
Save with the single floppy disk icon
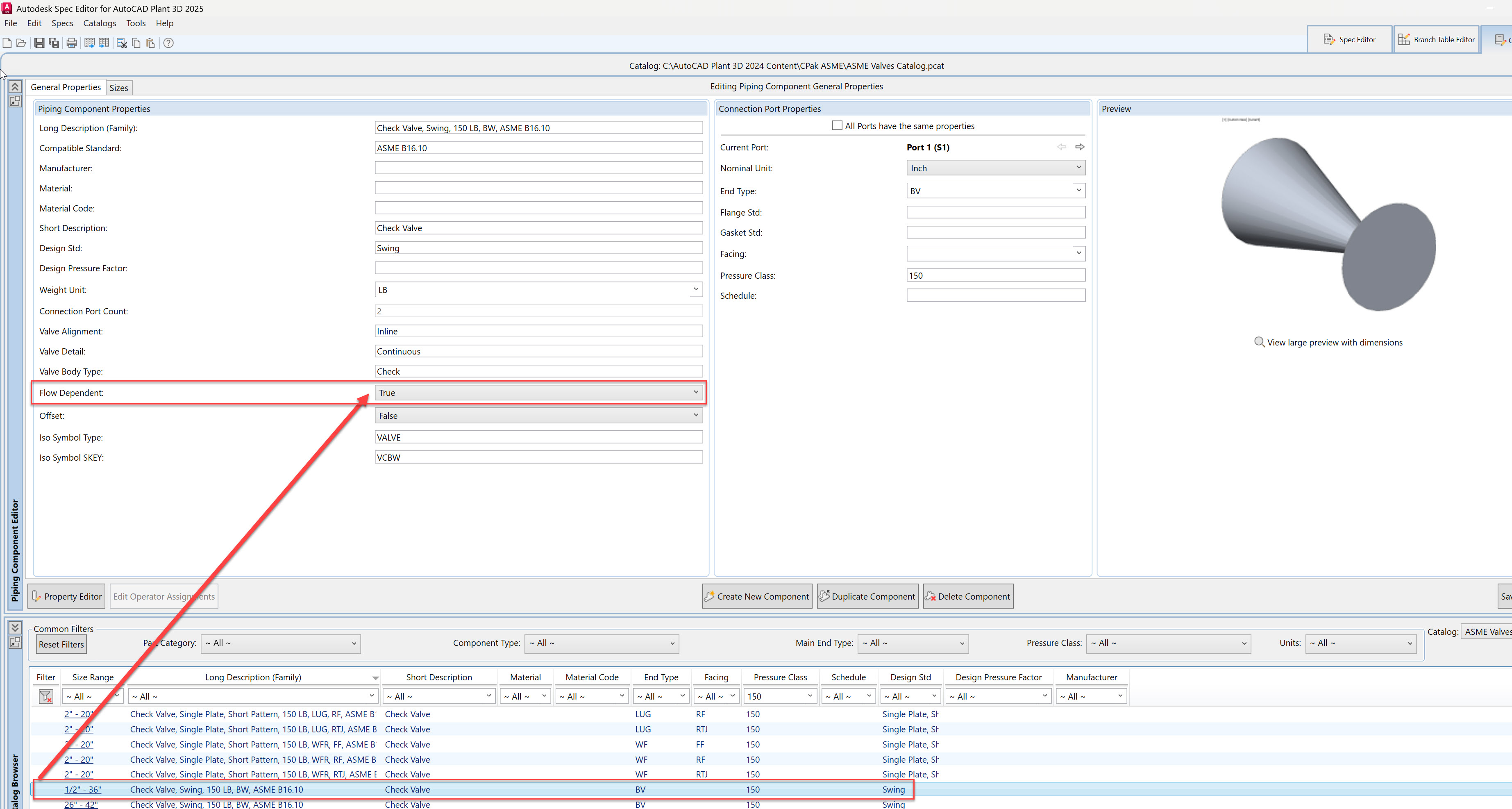pos(39,43)
